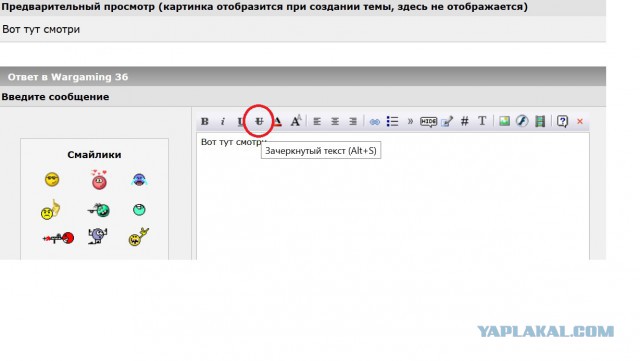Insert a hyperlink
Screen dimensions: 640x361
(374, 122)
